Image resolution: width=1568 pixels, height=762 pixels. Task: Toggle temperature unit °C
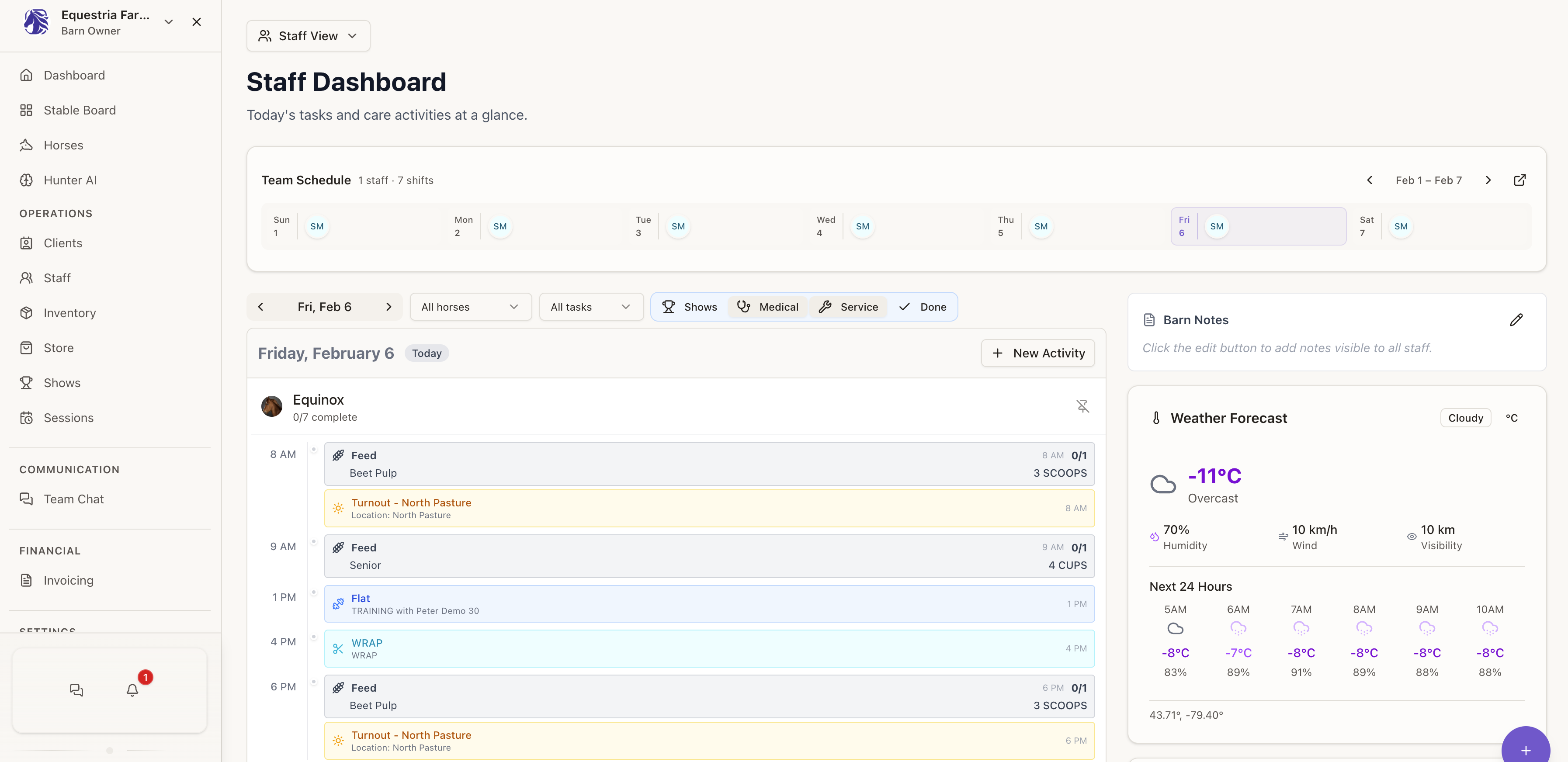click(1511, 418)
